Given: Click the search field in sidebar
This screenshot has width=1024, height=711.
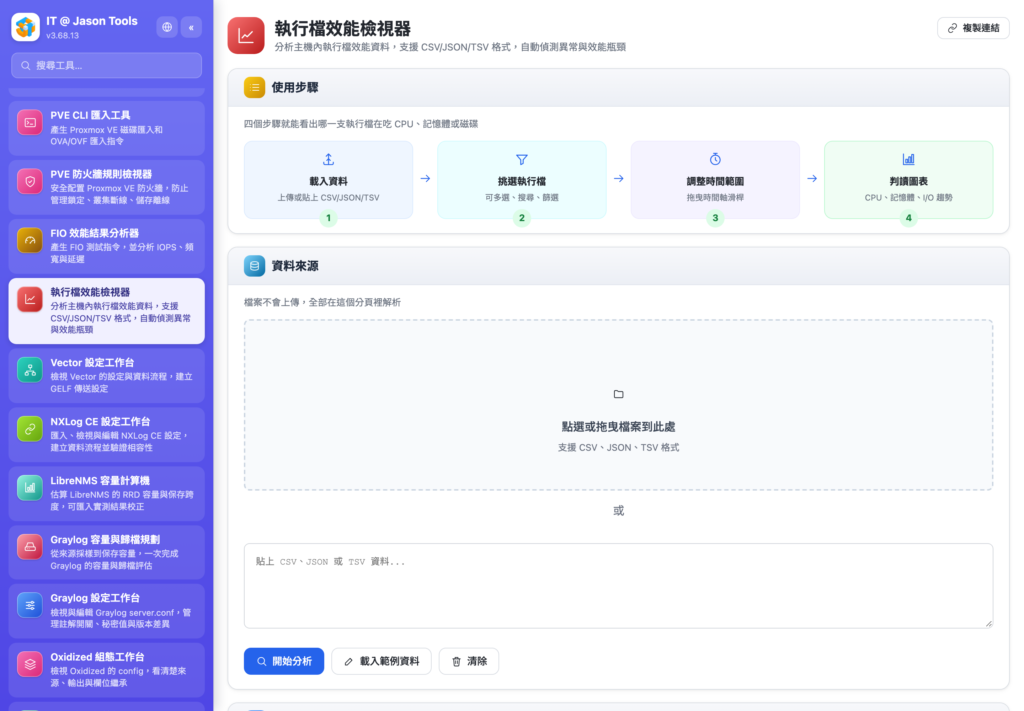Looking at the screenshot, I should click(106, 65).
